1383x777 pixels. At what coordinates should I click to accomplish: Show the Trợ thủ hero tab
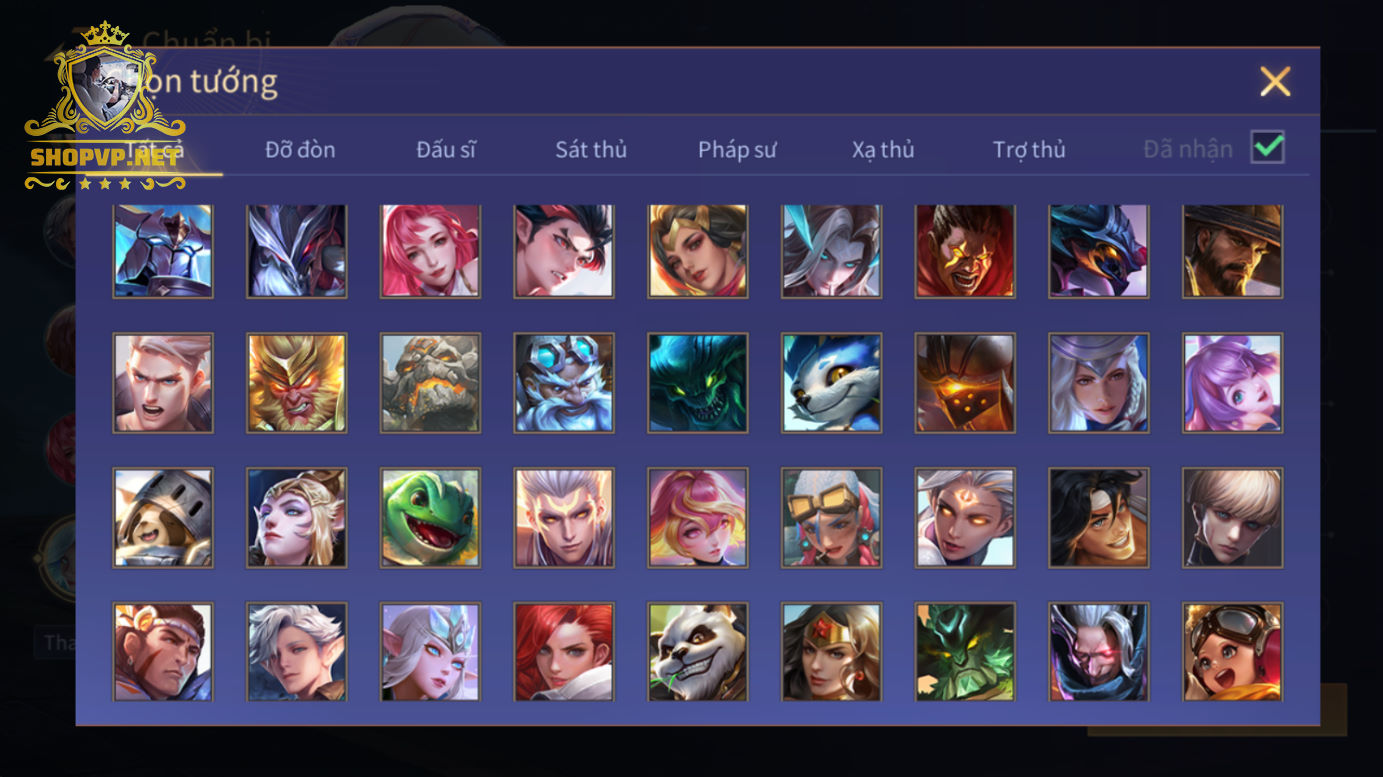(x=1029, y=150)
